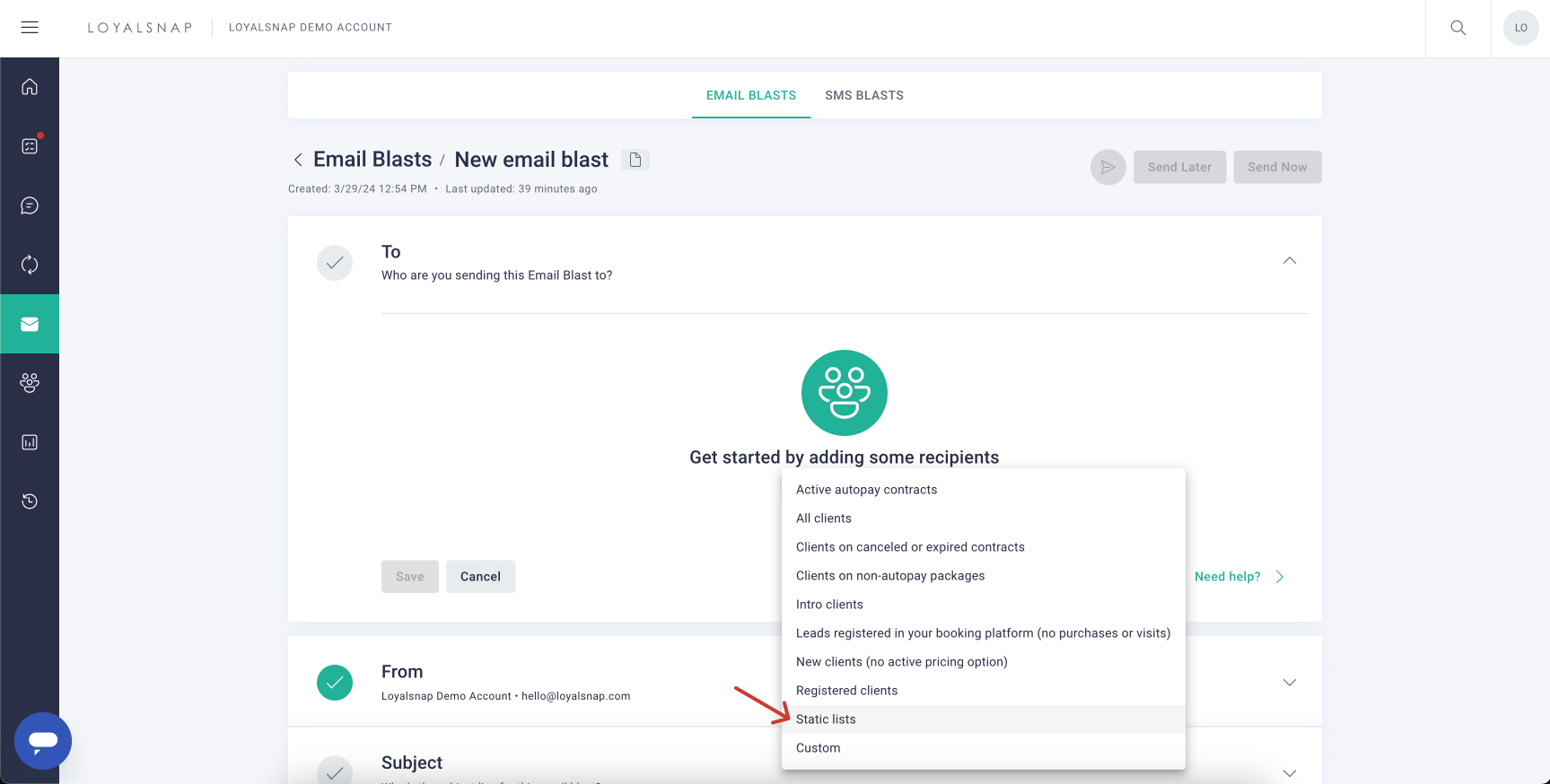This screenshot has width=1550, height=784.
Task: Click the Send Later button
Action: pyautogui.click(x=1179, y=167)
